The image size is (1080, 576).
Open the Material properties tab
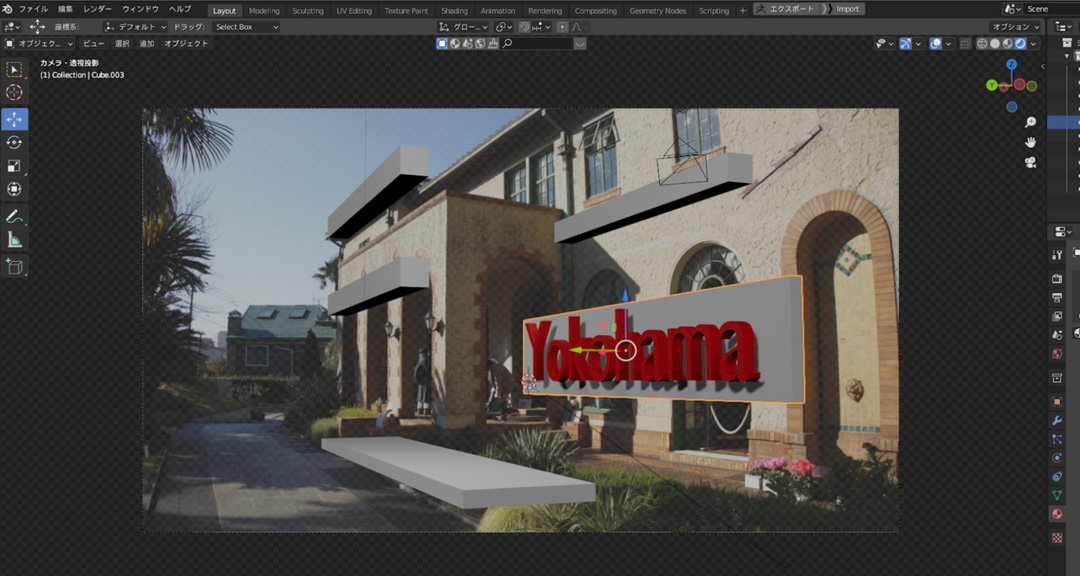pyautogui.click(x=1057, y=514)
